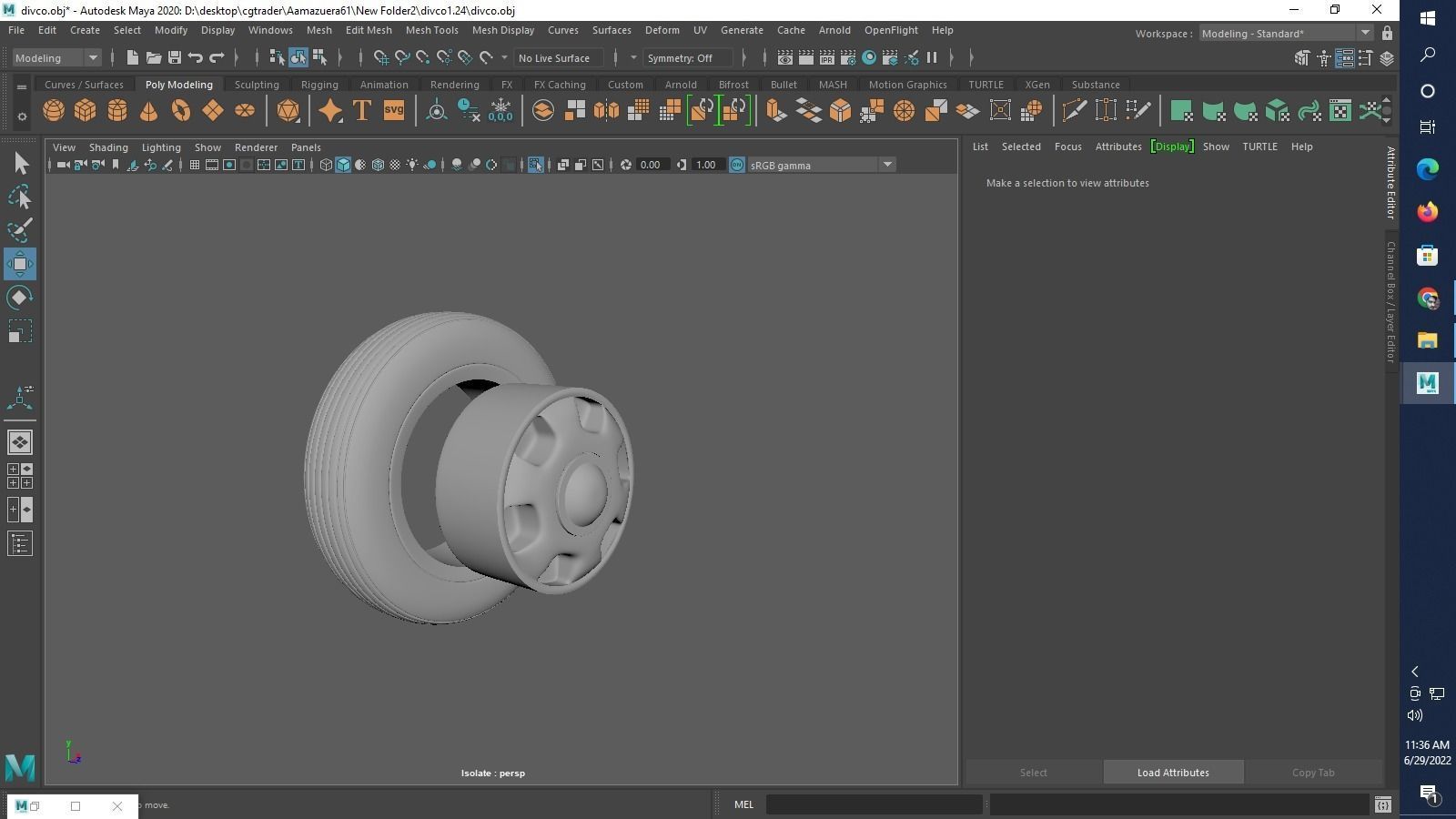This screenshot has width=1456, height=819.
Task: Click the Save scene icon
Action: pos(175,58)
